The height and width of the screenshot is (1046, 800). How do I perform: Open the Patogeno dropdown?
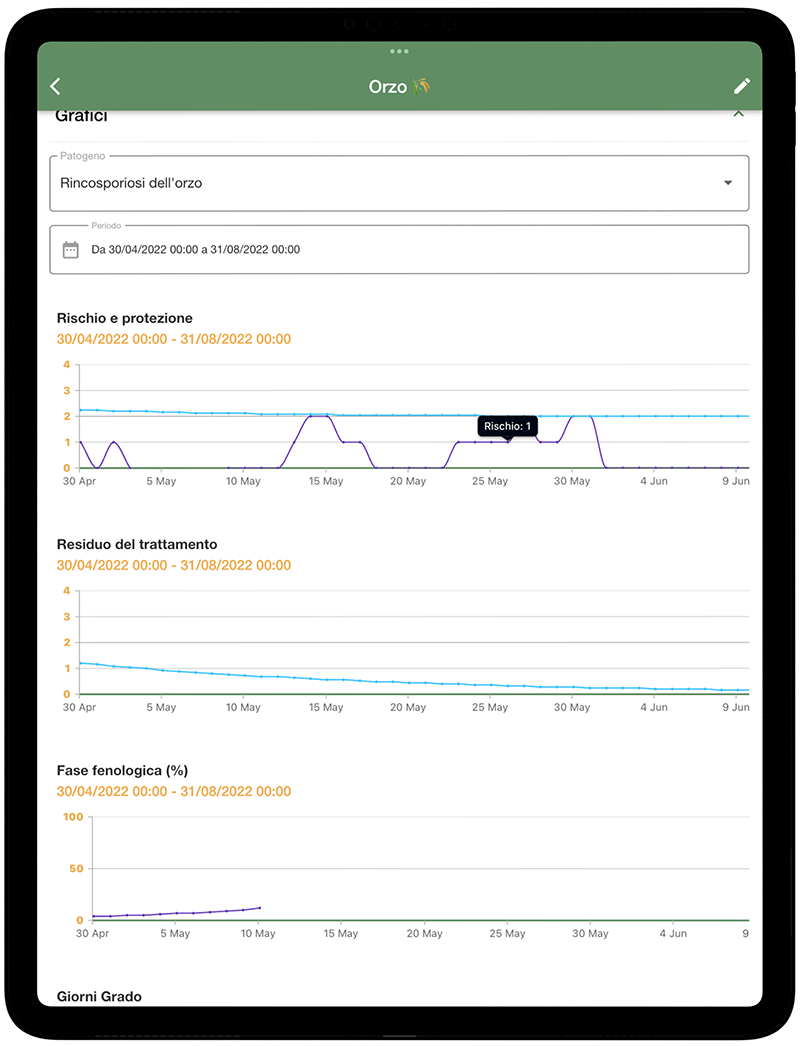(400, 183)
